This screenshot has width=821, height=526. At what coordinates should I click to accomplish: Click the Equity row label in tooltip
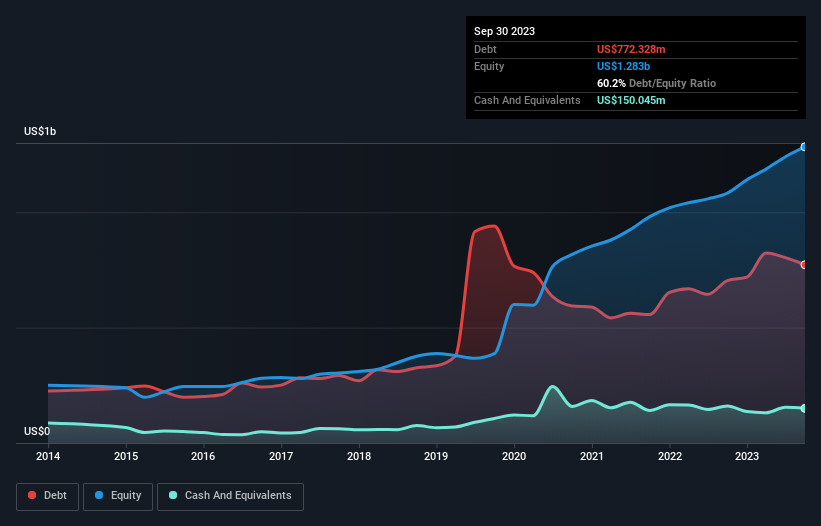pos(489,66)
